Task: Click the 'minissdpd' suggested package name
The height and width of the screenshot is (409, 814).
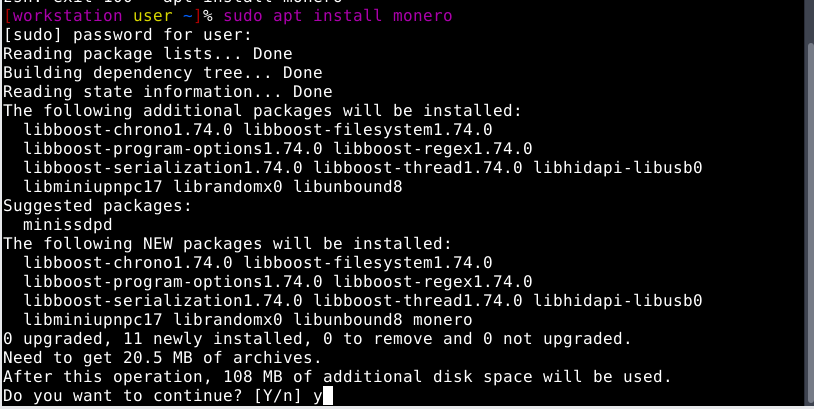Action: pos(67,224)
